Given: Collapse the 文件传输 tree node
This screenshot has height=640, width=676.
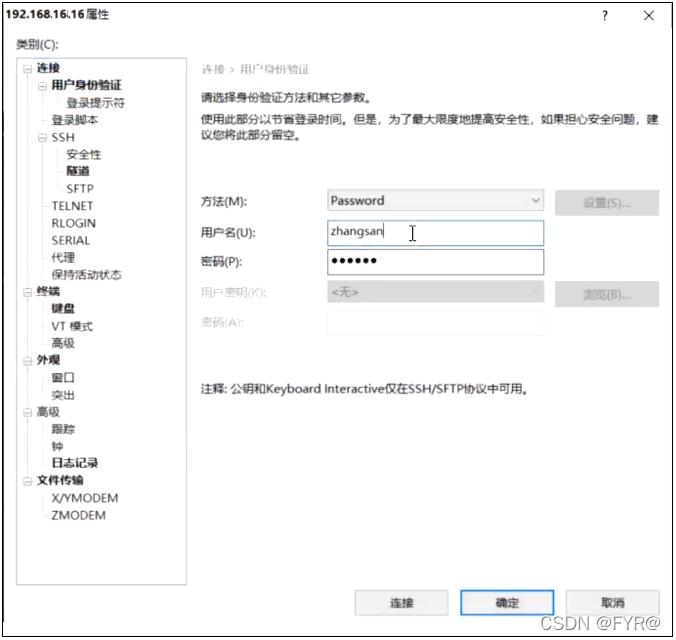Looking at the screenshot, I should (x=28, y=481).
